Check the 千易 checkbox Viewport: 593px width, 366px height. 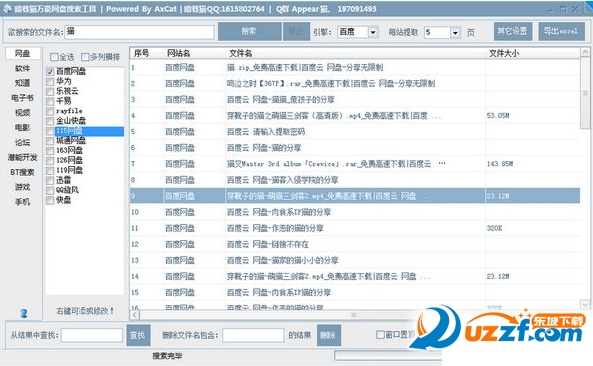tap(50, 101)
